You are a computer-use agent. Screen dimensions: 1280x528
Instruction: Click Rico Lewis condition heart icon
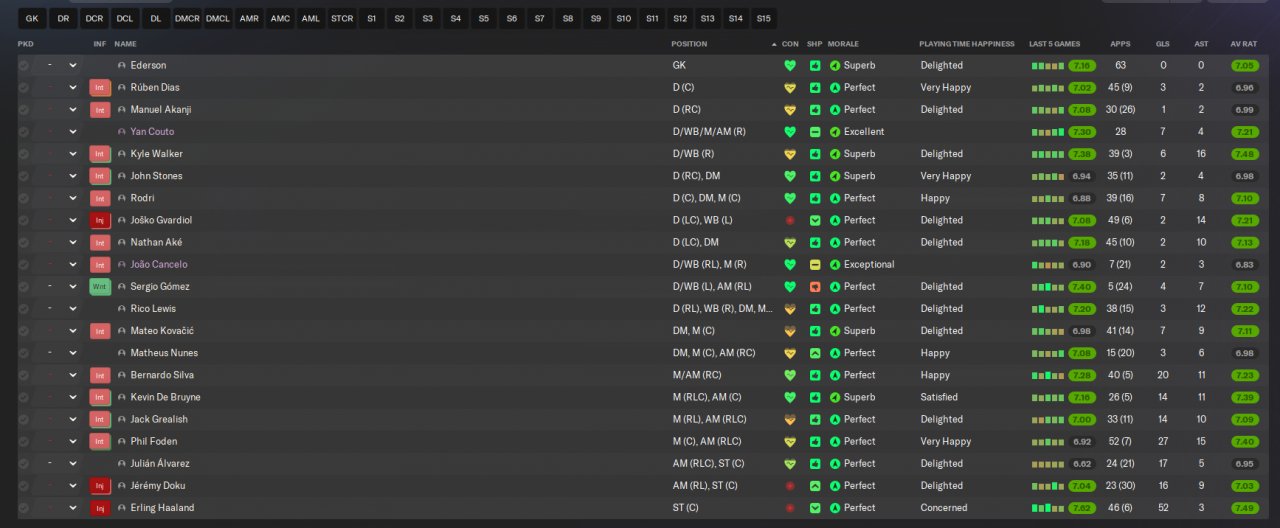pos(790,309)
